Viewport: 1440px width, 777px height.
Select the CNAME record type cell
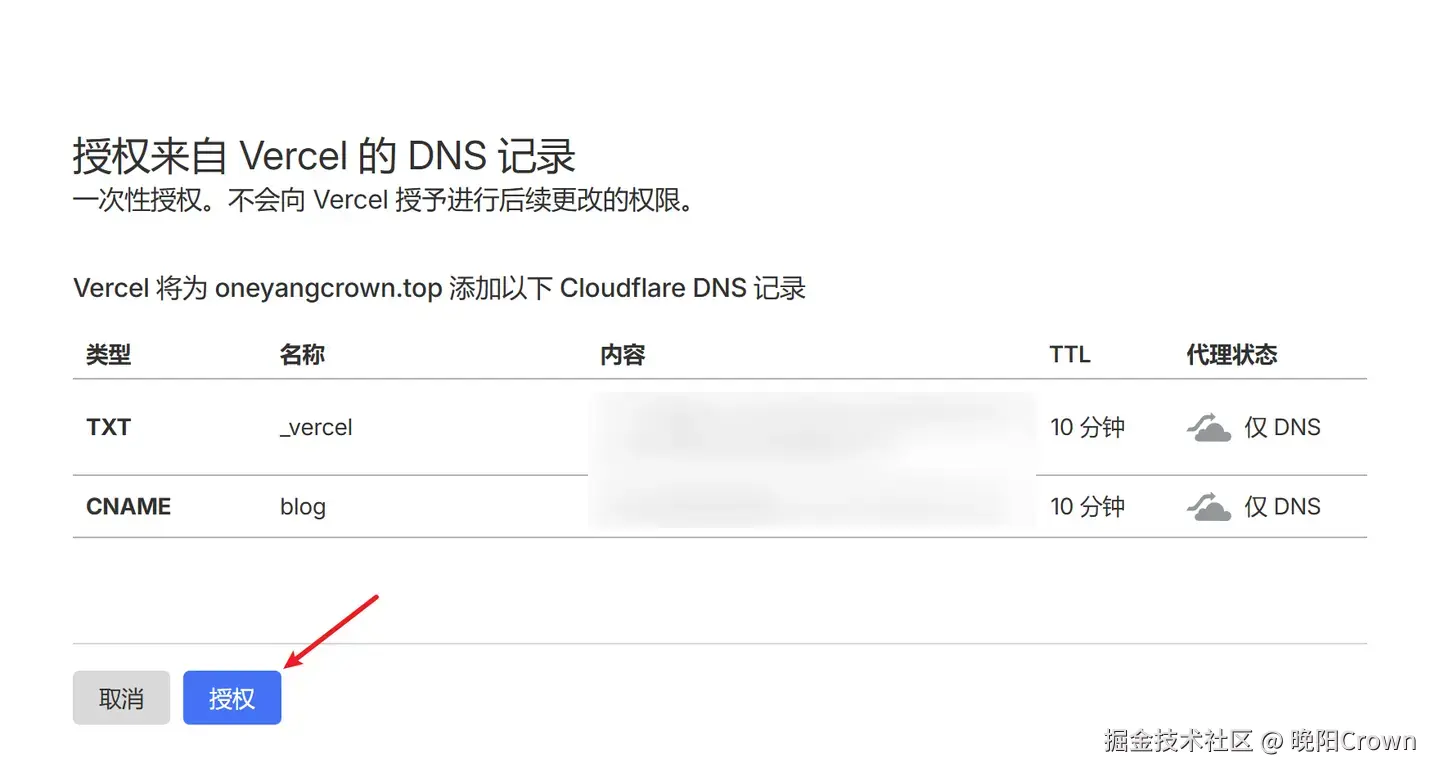[x=129, y=507]
